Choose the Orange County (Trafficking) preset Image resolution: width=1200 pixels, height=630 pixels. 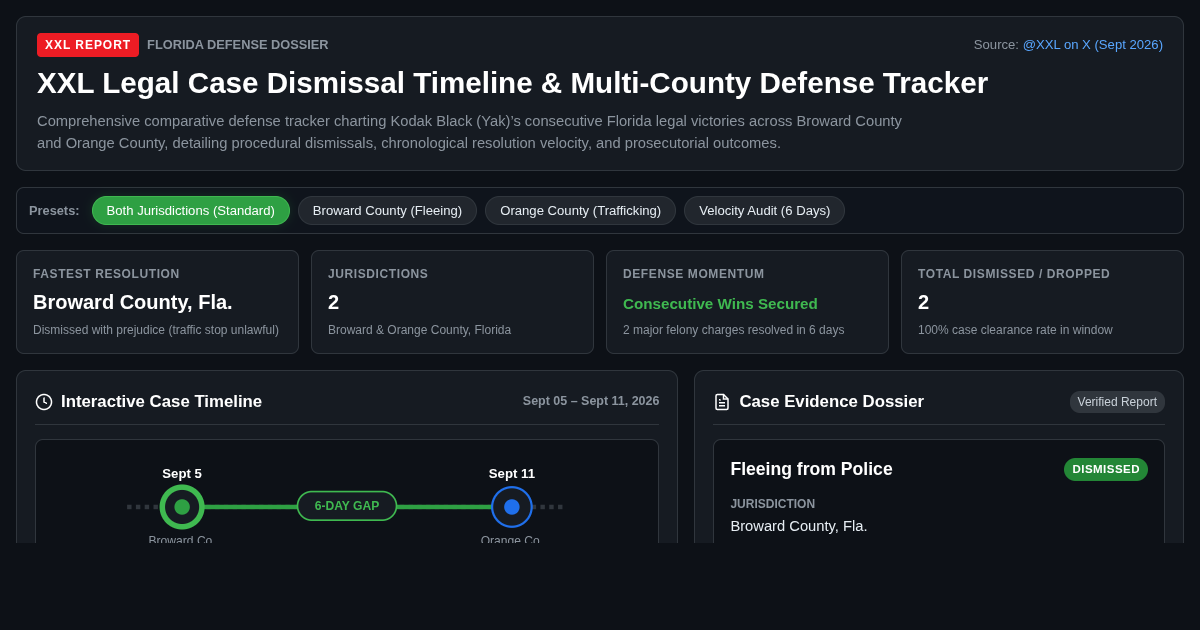(580, 210)
